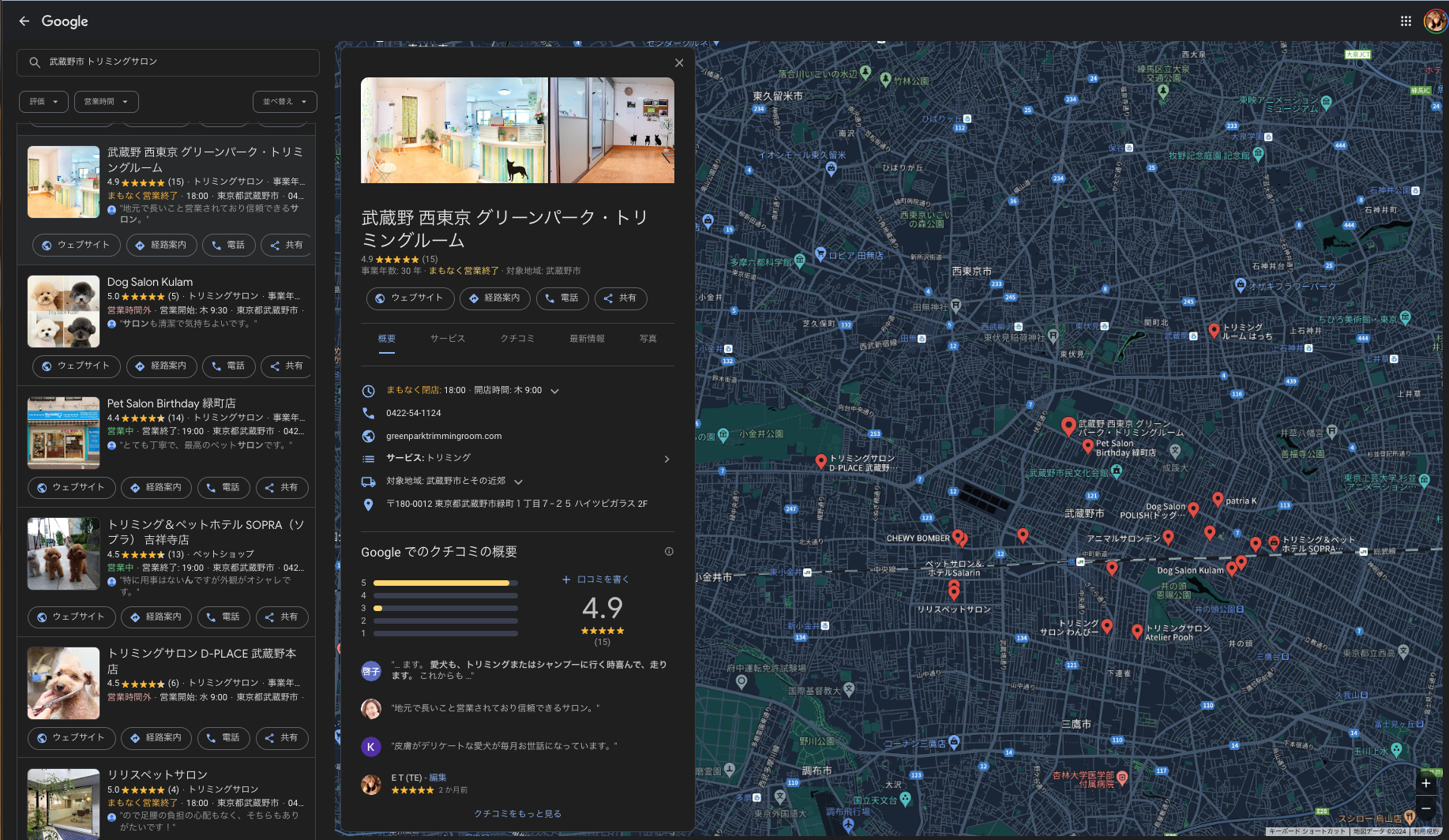Close the business detail panel
The height and width of the screenshot is (840, 1449).
tap(679, 62)
